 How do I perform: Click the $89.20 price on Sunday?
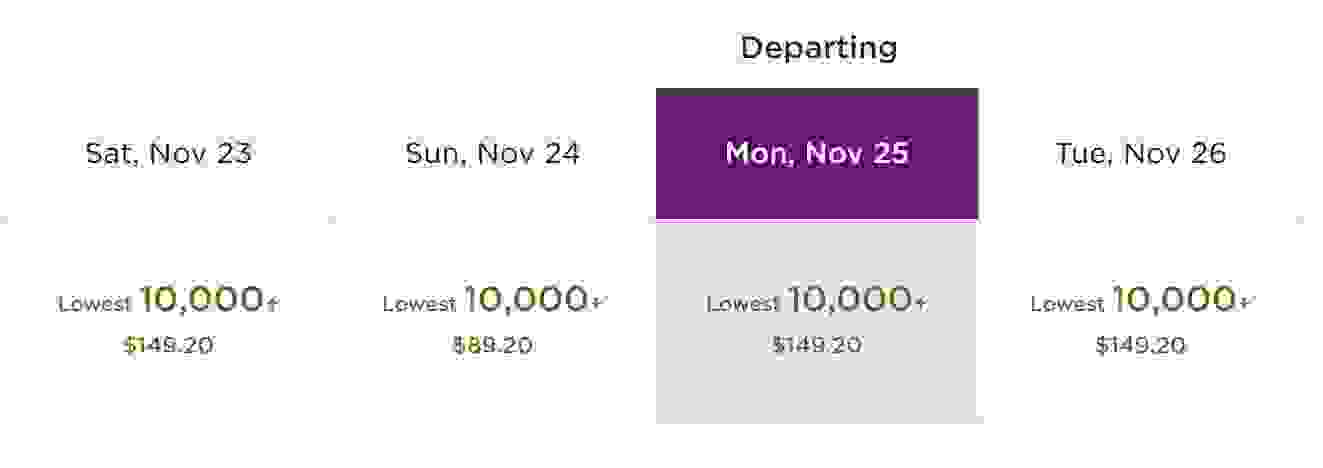click(x=492, y=346)
